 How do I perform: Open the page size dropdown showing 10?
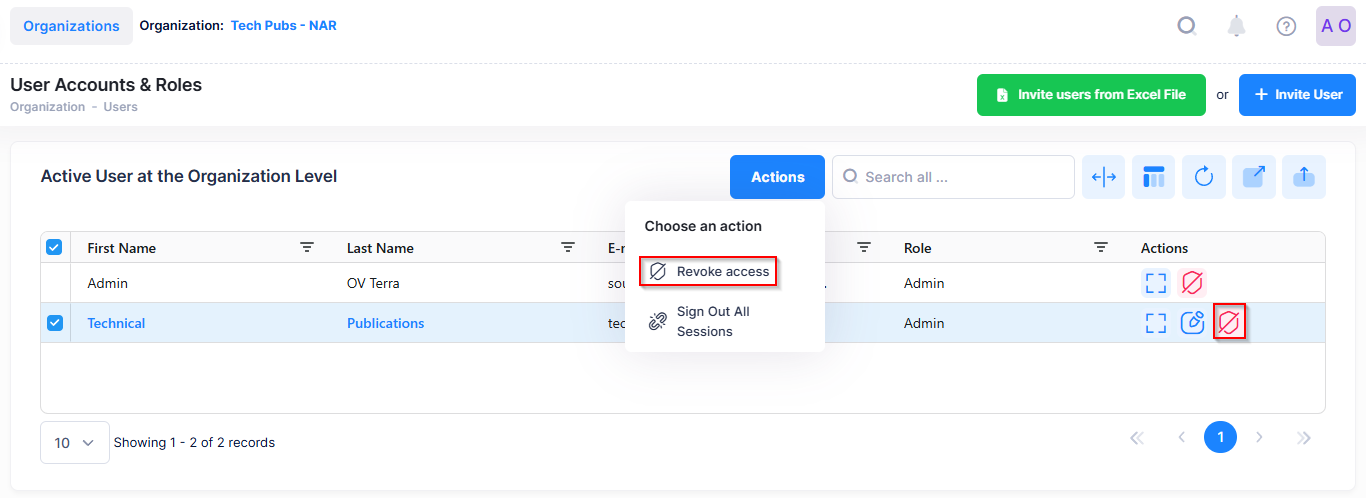[75, 442]
